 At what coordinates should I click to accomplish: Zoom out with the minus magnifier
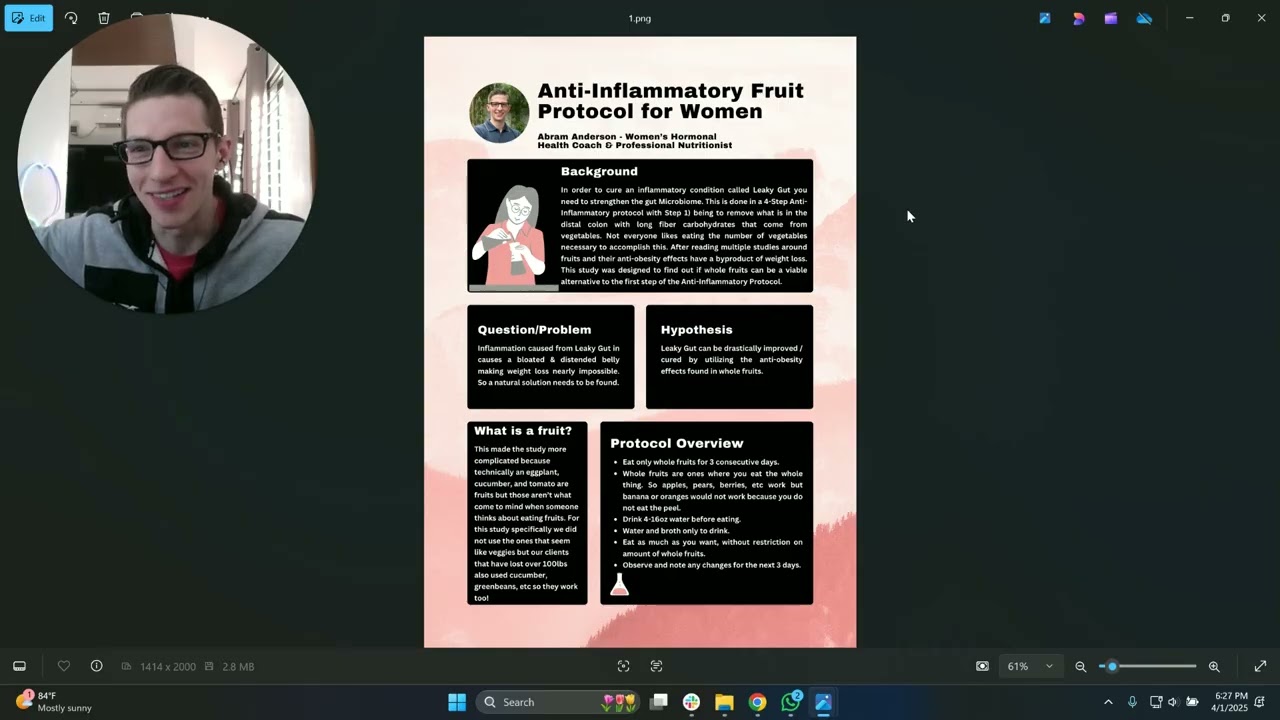[1080, 666]
